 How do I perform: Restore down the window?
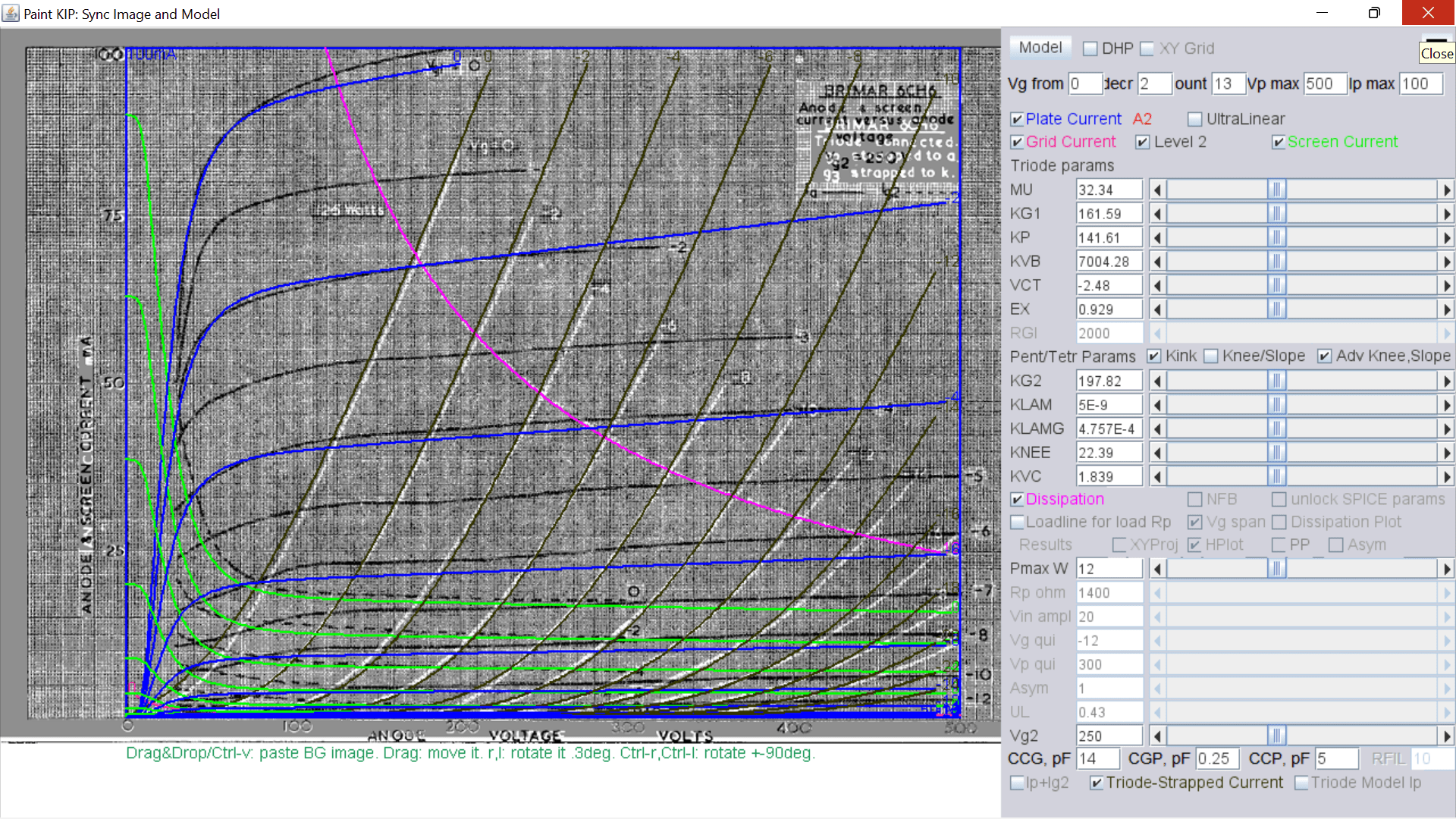click(x=1374, y=13)
